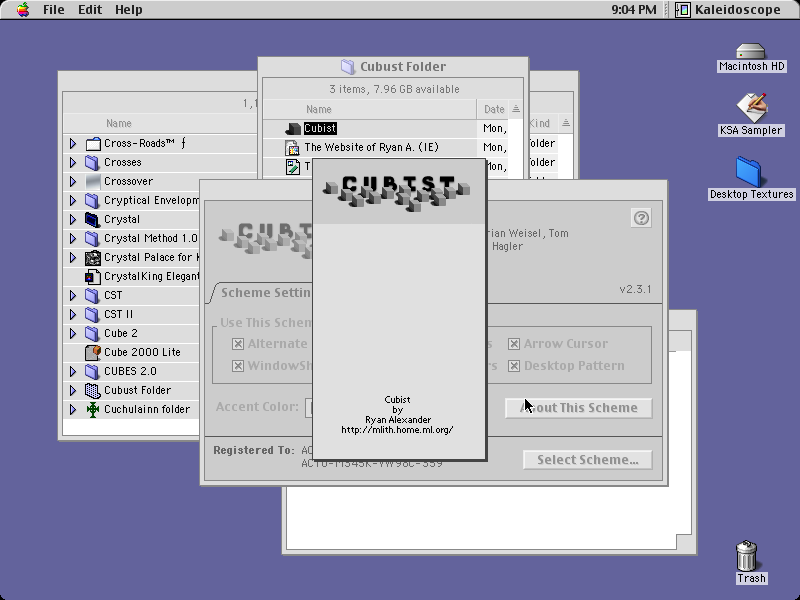Screen dimensions: 800x600
Task: Select the Cryptical Envelopment folder icon
Action: click(x=92, y=201)
